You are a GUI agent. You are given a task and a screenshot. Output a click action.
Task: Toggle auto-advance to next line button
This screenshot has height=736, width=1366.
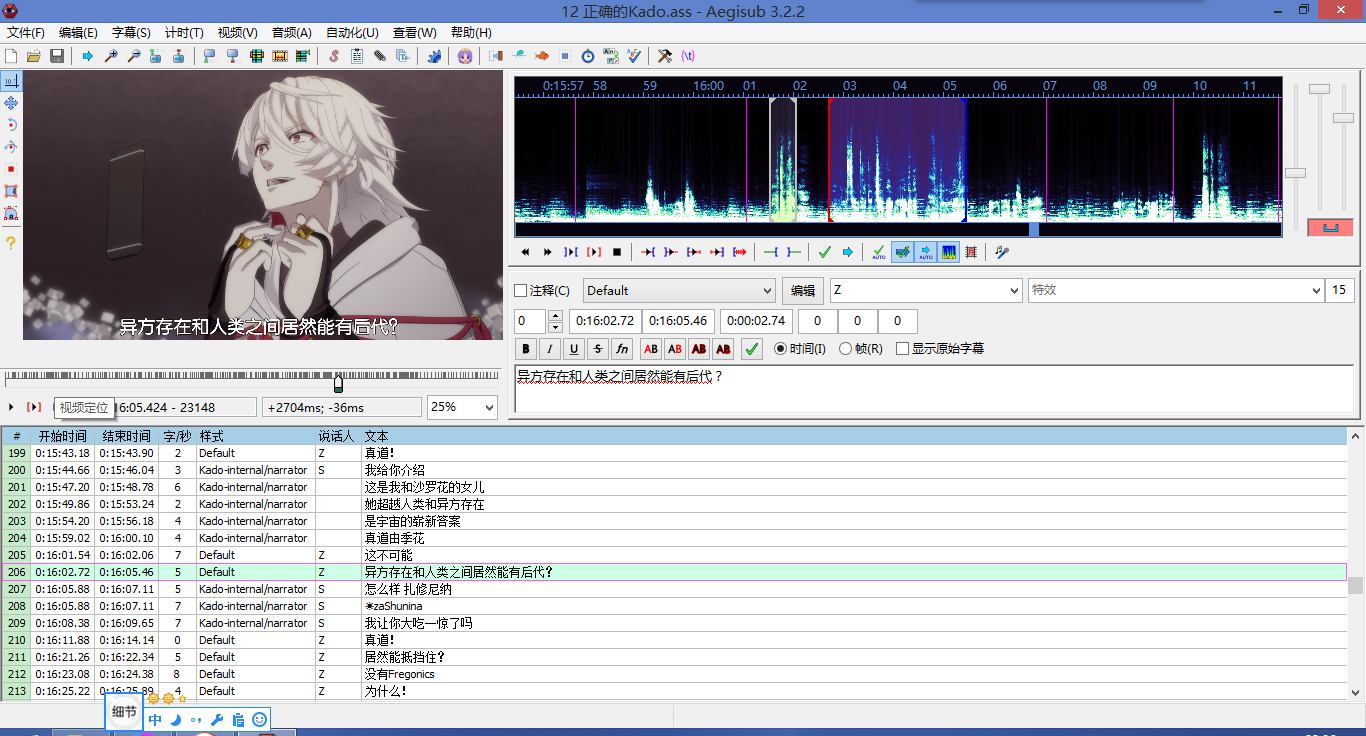click(x=902, y=252)
